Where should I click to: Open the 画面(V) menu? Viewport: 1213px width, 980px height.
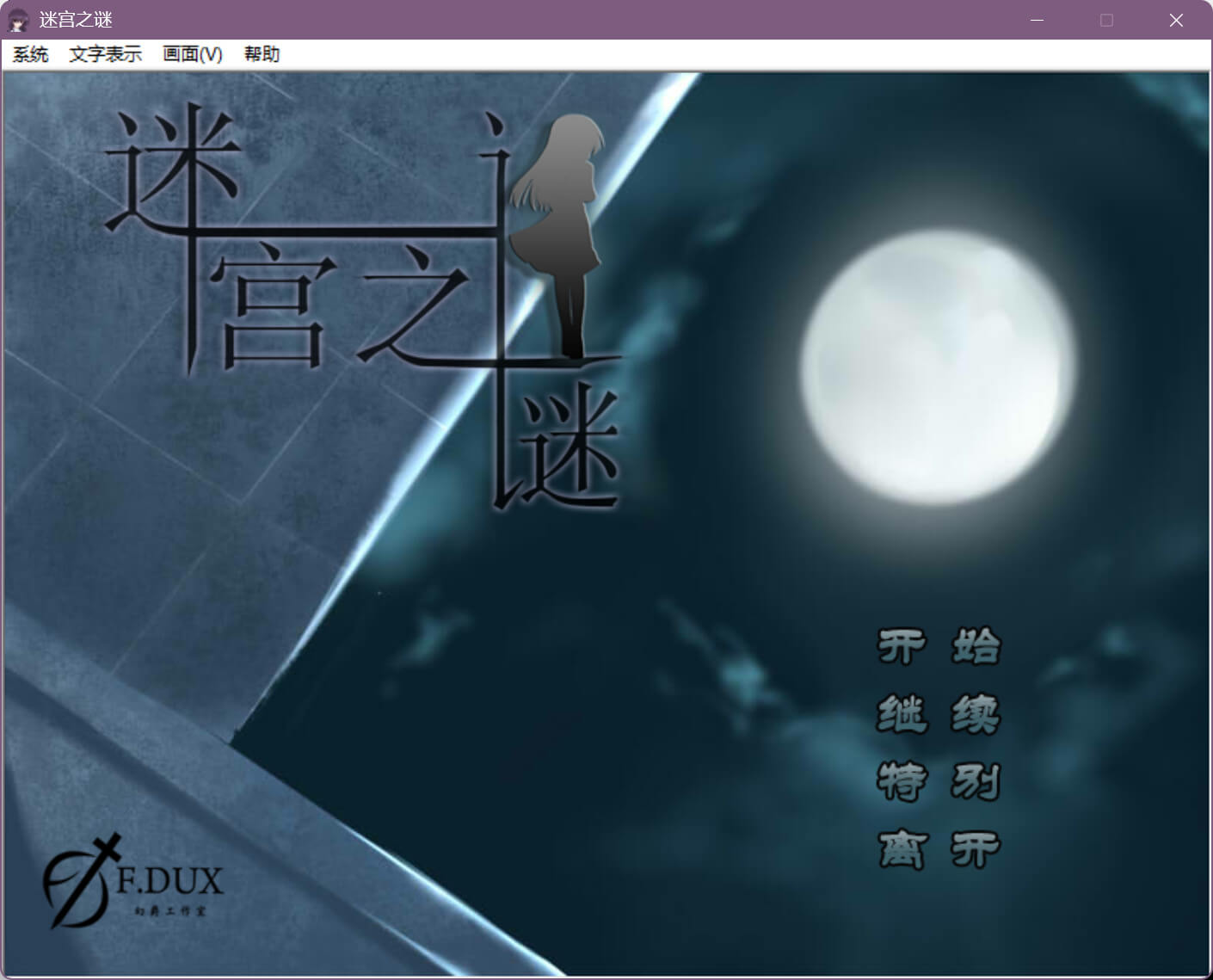coord(193,54)
